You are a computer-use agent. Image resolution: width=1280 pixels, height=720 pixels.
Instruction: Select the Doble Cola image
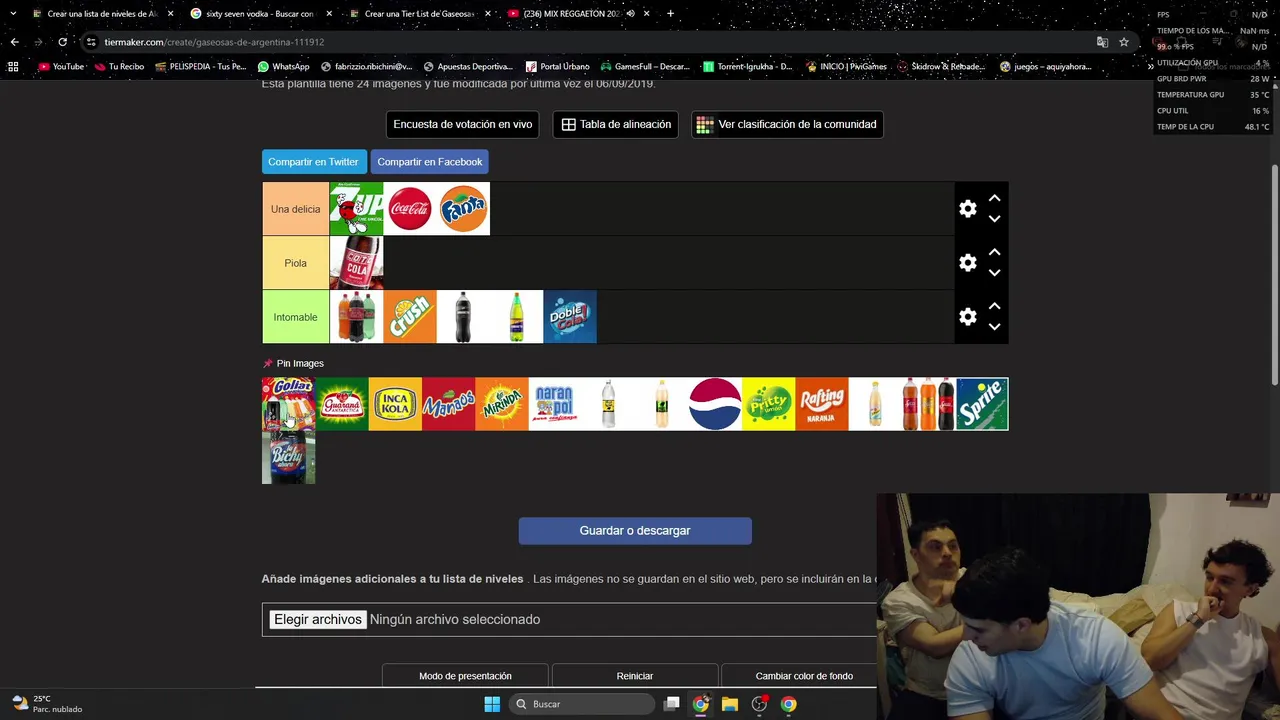570,317
